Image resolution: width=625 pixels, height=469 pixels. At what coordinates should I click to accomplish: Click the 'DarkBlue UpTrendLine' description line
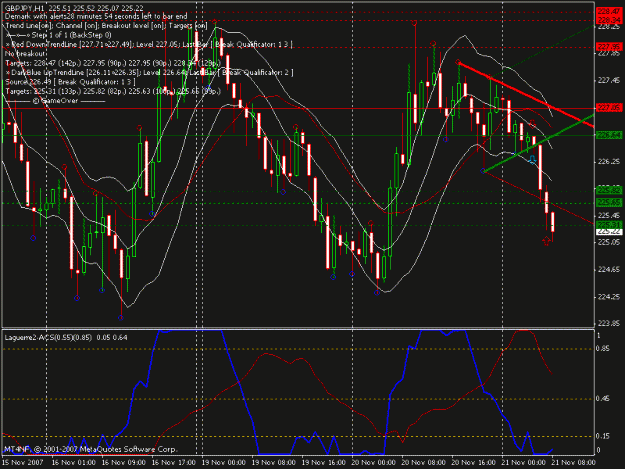coord(149,73)
